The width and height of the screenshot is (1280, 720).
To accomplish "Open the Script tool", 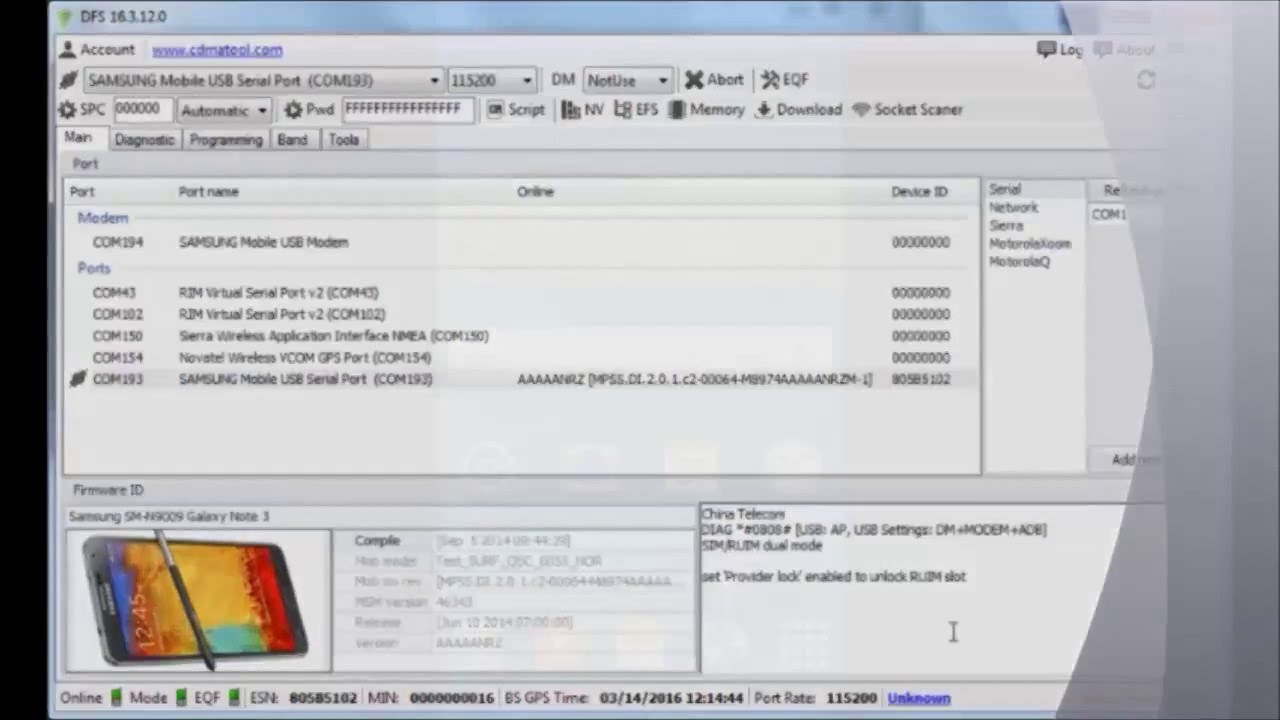I will click(x=515, y=110).
